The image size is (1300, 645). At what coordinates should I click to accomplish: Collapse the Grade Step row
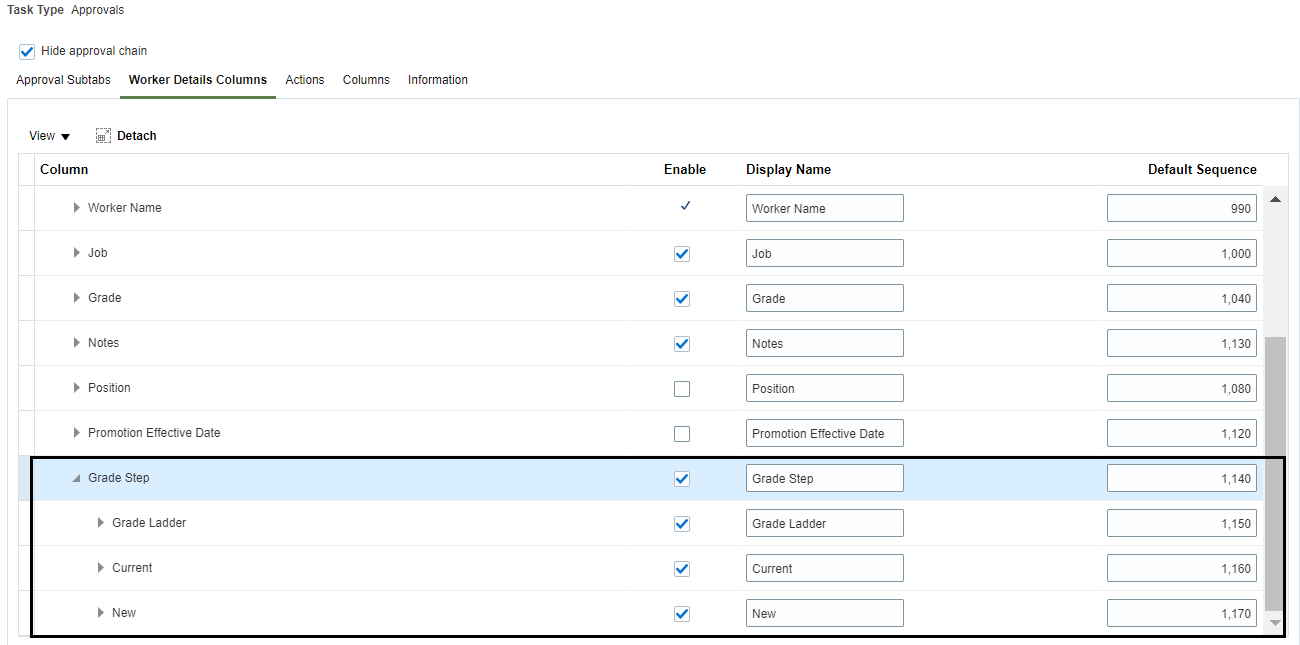pos(77,478)
